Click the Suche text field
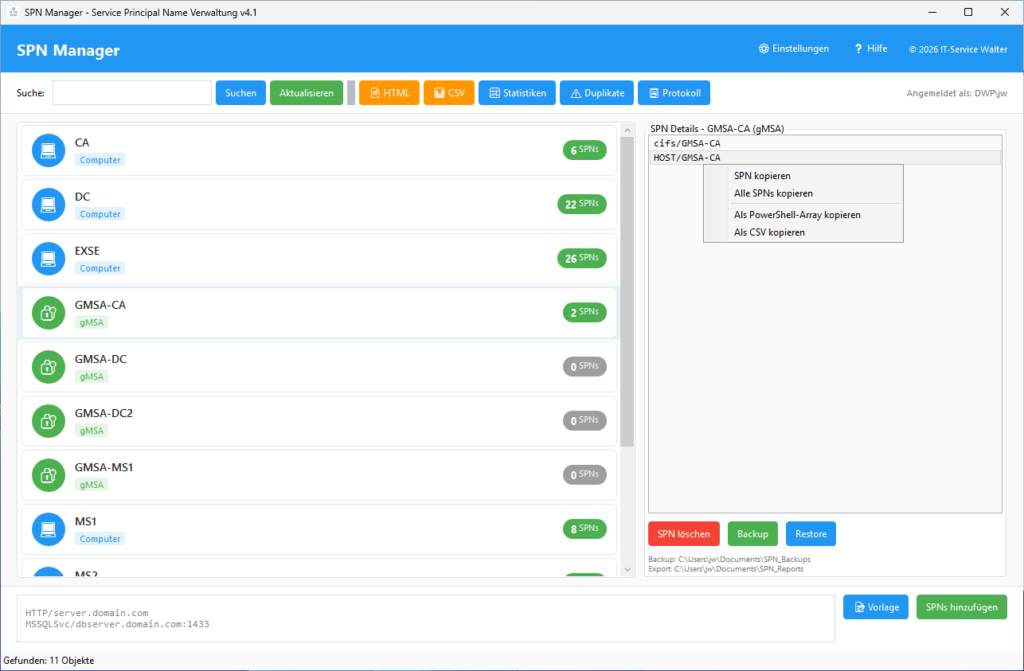 tap(131, 93)
